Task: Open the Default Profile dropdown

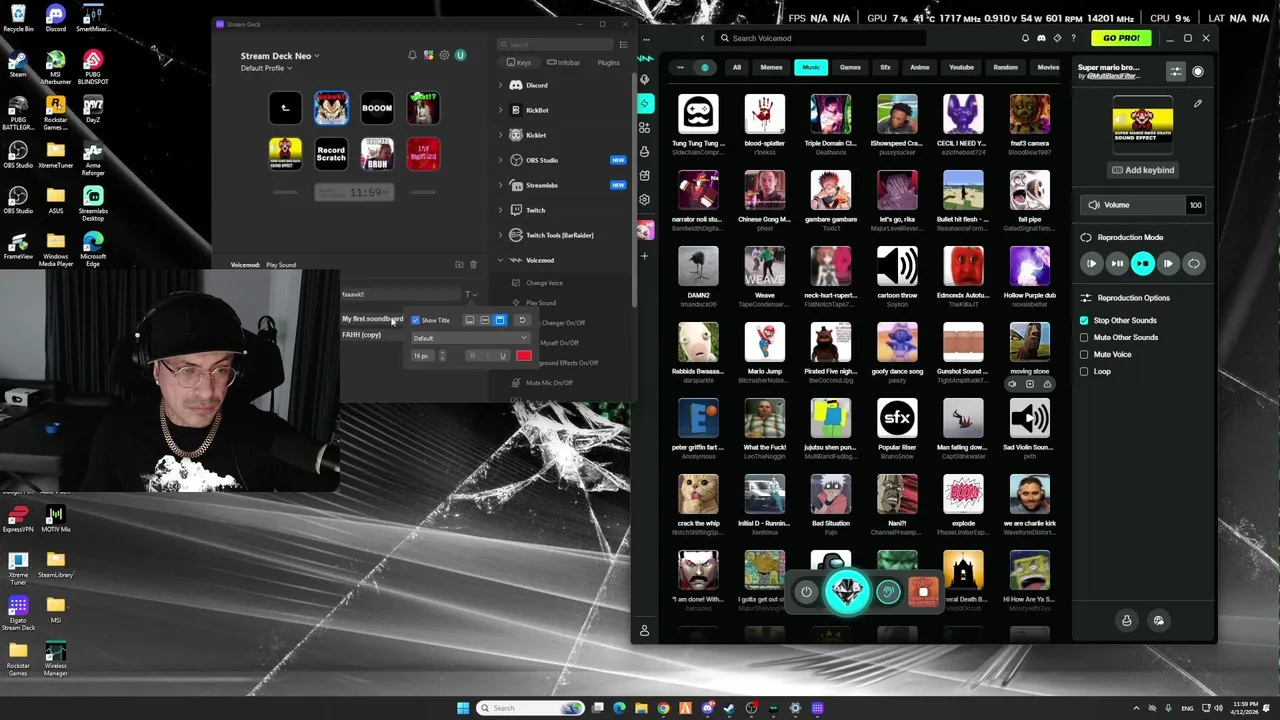Action: [x=266, y=68]
